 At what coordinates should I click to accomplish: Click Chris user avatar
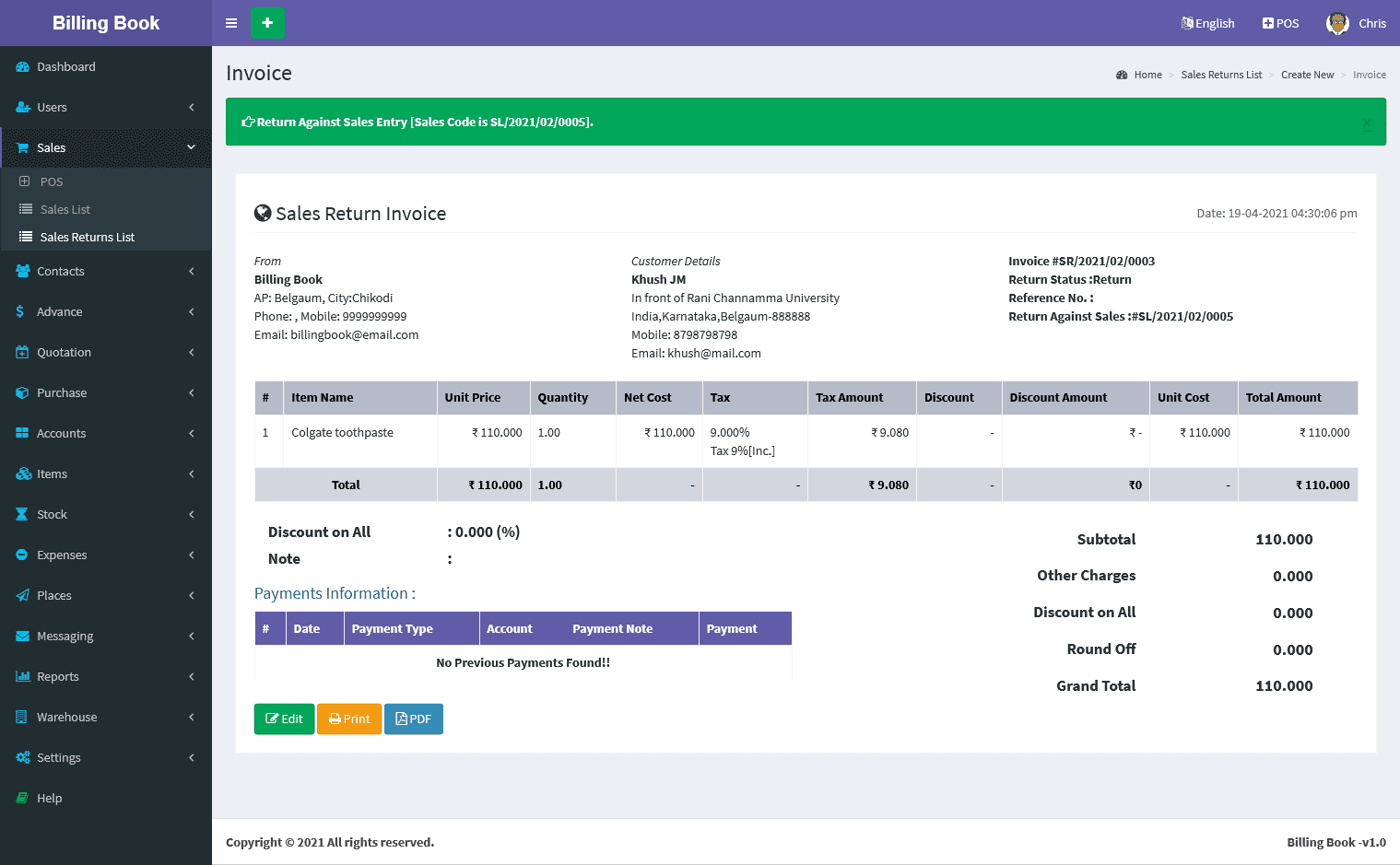tap(1337, 23)
